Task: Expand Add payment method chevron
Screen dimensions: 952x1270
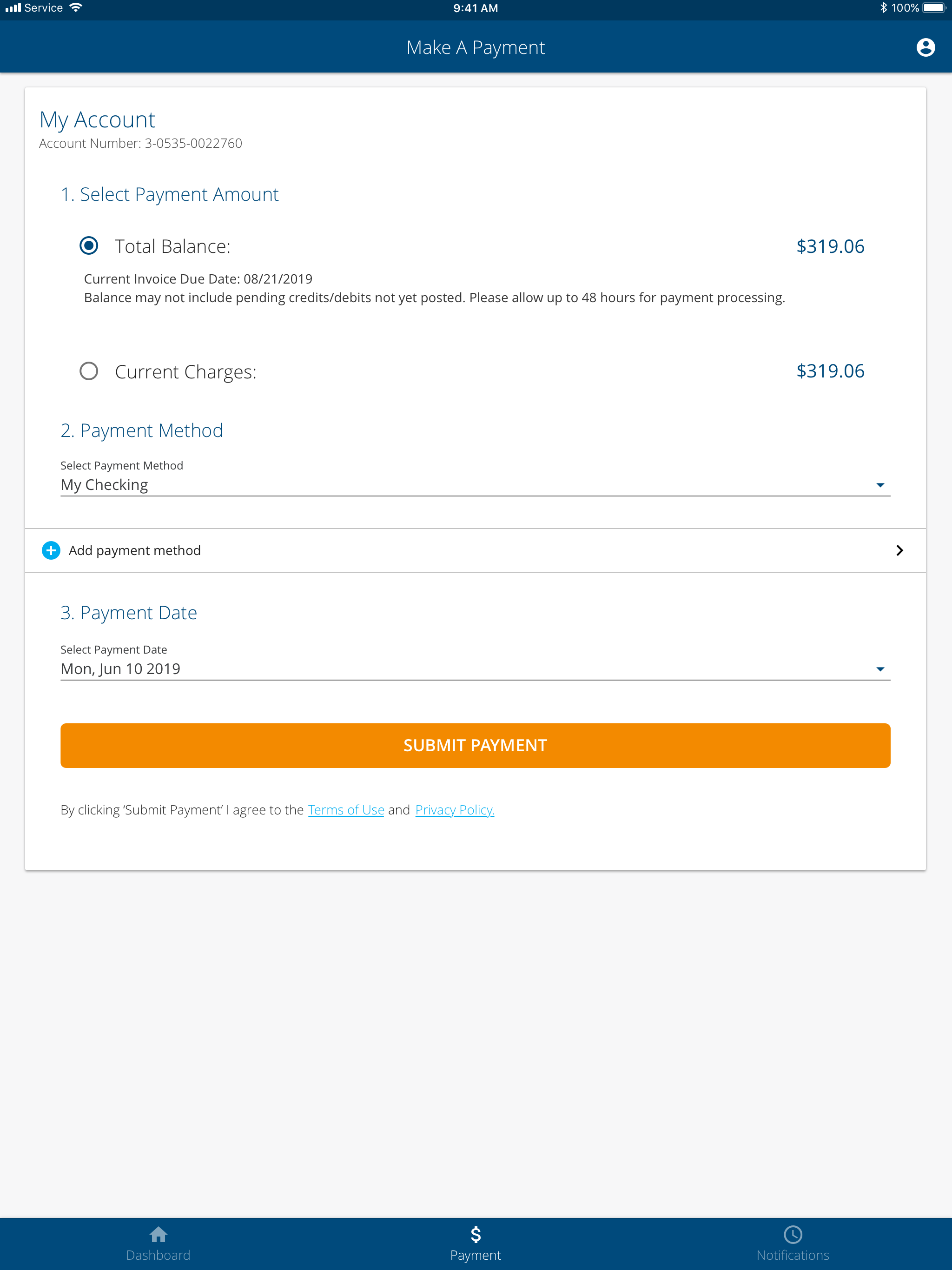Action: (x=899, y=550)
